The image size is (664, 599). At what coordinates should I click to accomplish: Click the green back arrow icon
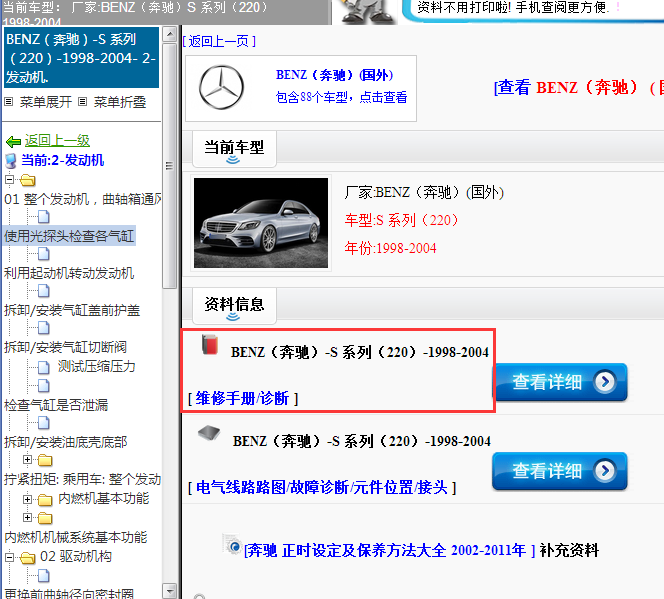(x=13, y=141)
